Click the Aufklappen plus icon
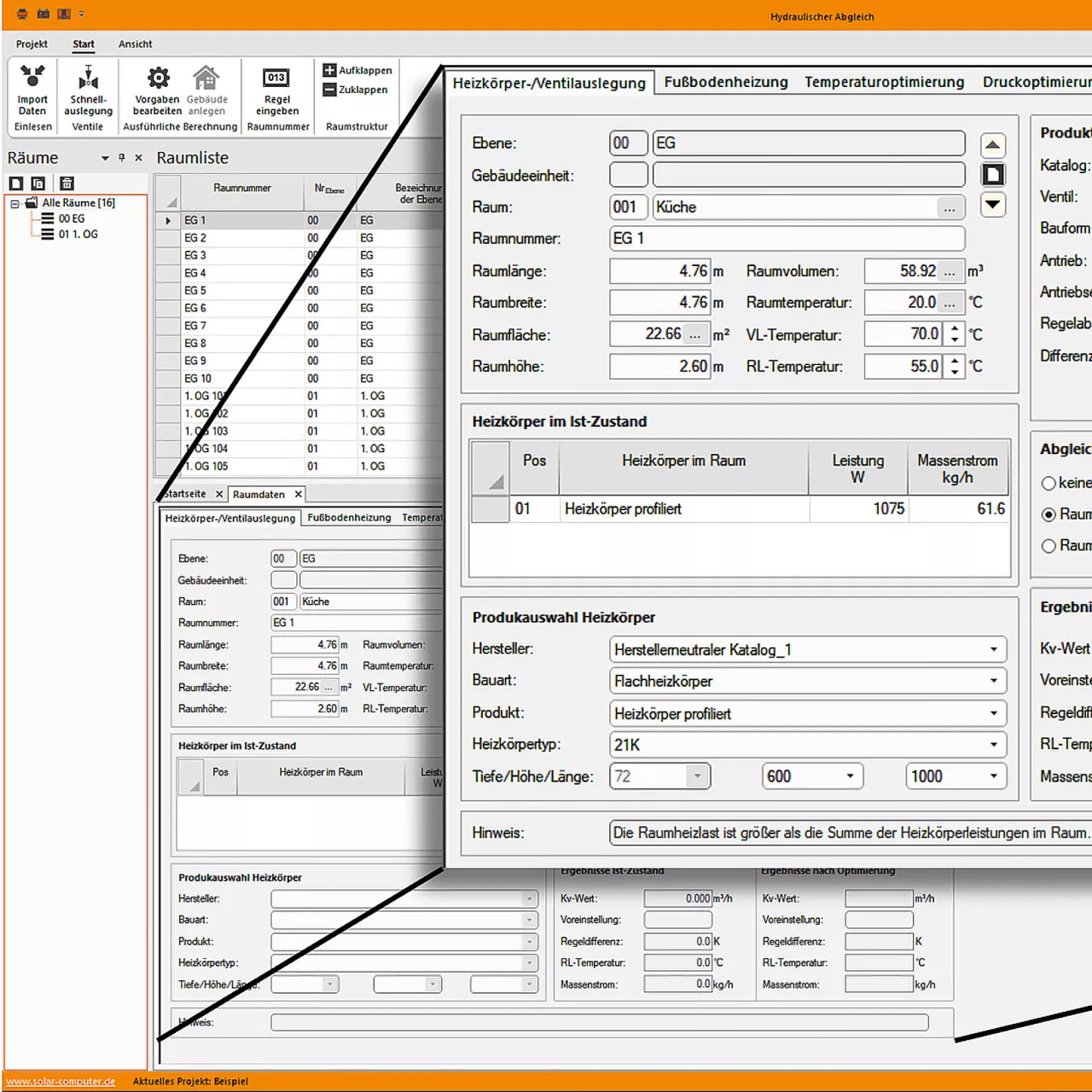Screen dimensions: 1092x1092 [x=329, y=70]
